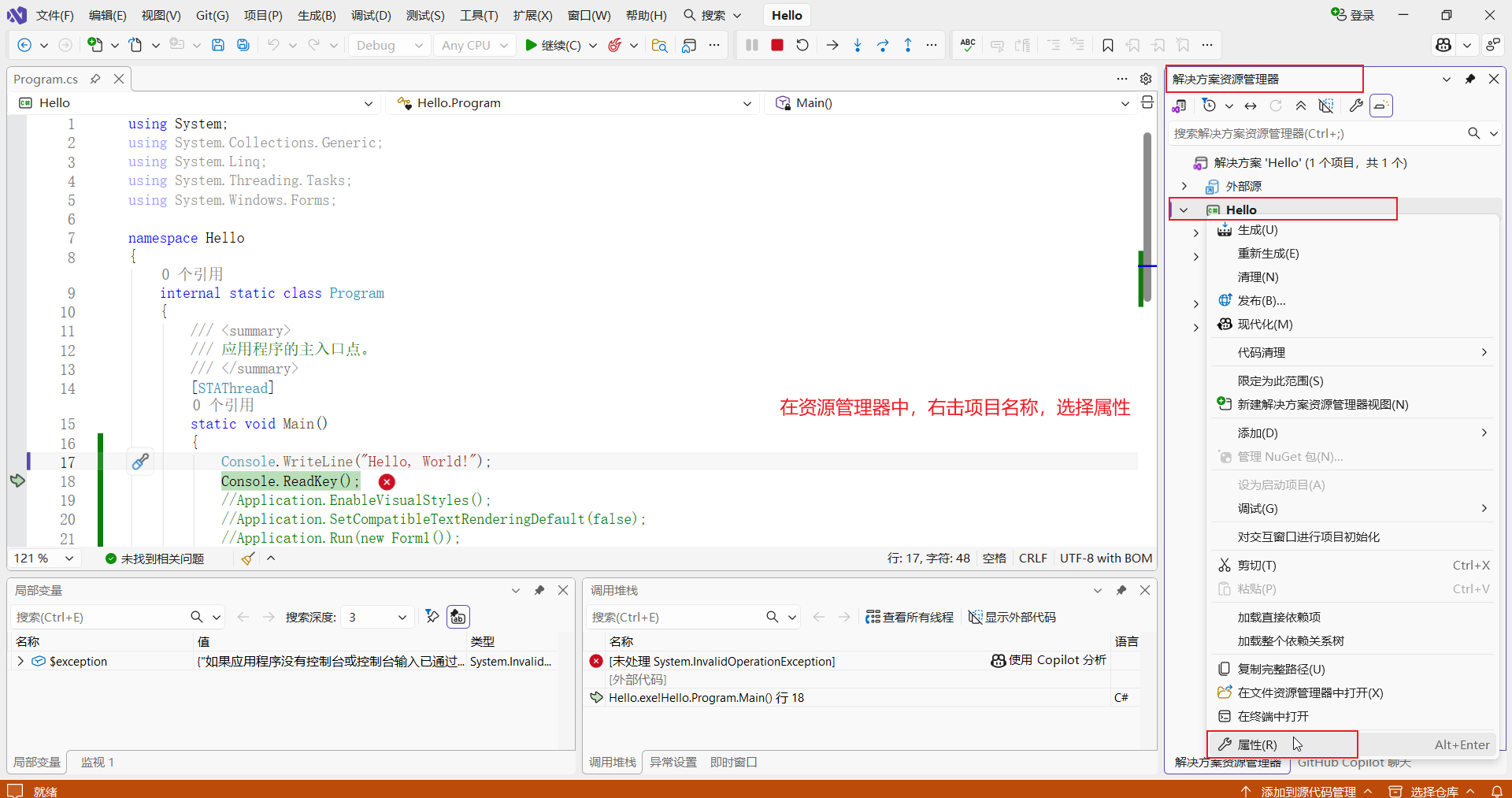Screen dimensions: 1512x798
Task: Toggle Show External Code (显示外部代码)
Action: coord(1012,617)
